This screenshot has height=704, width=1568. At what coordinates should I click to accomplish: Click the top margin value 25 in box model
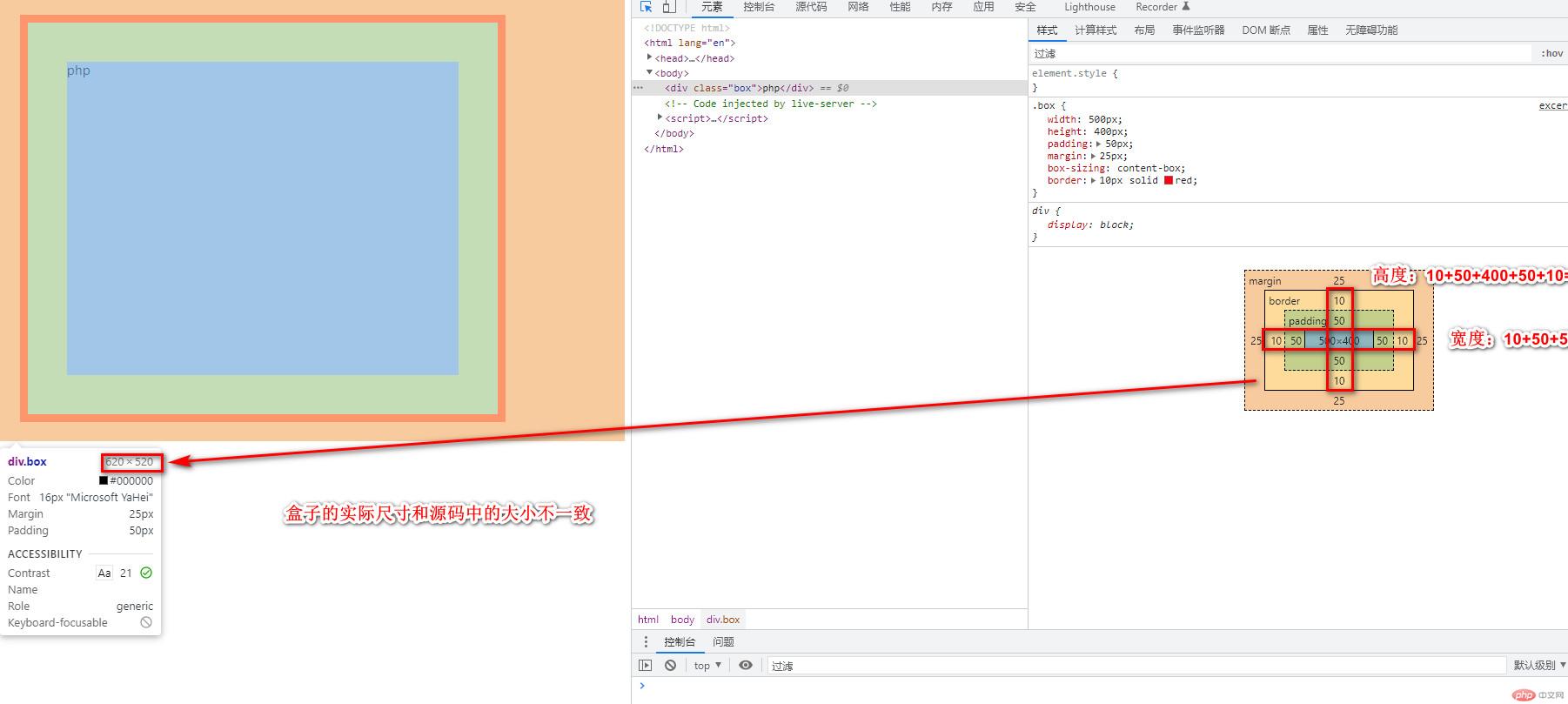(x=1338, y=280)
